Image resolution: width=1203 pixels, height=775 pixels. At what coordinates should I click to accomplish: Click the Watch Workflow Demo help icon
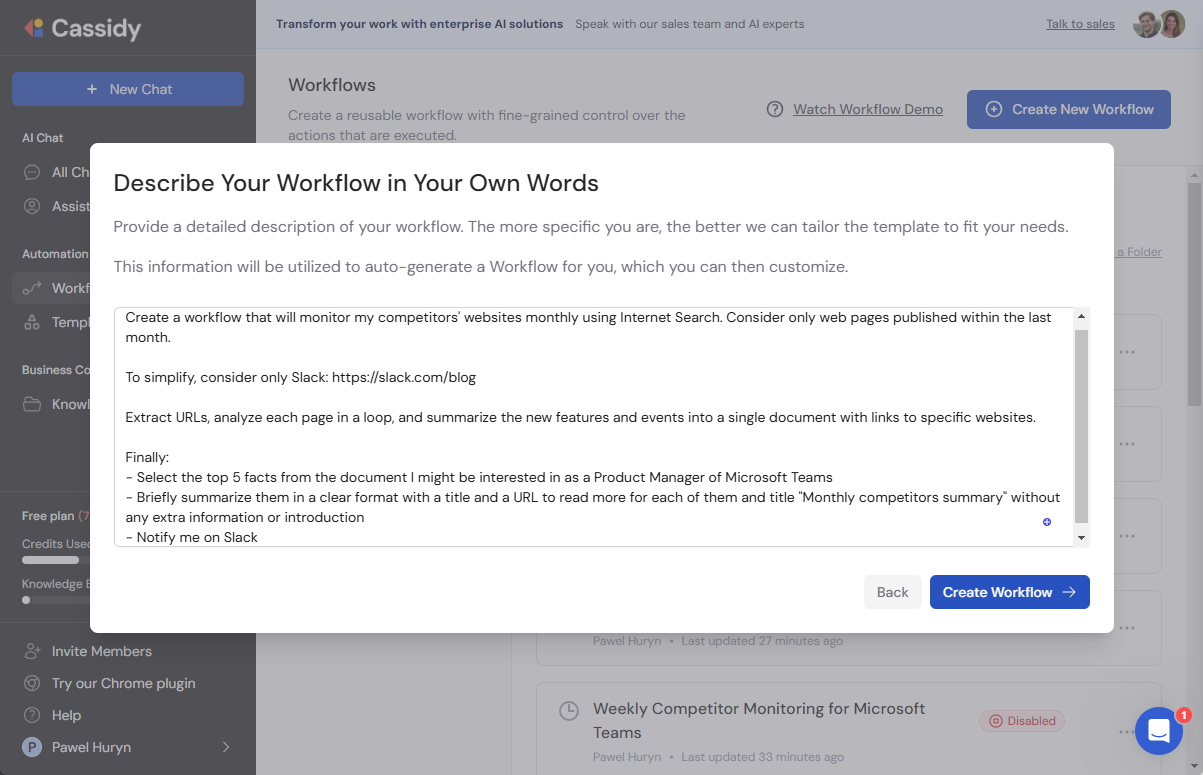click(775, 109)
